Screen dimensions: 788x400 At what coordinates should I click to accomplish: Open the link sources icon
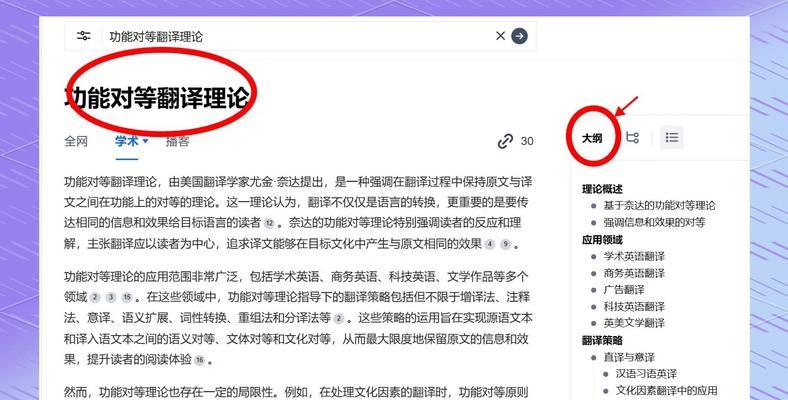coord(505,141)
